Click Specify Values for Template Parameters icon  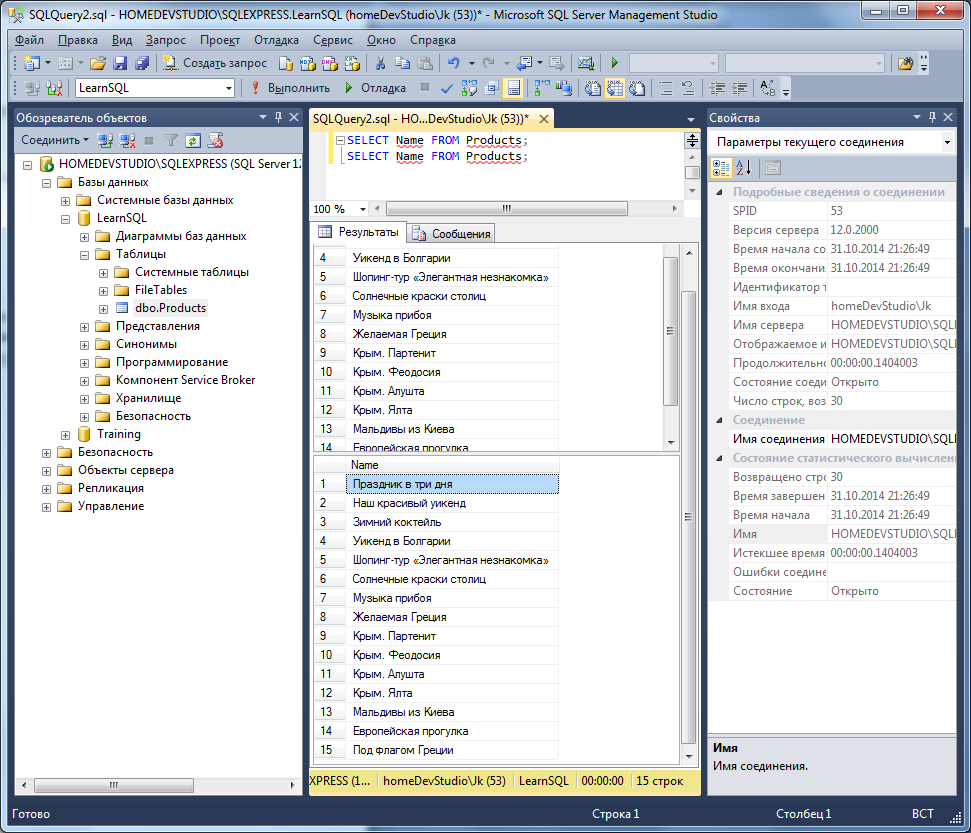(x=768, y=89)
